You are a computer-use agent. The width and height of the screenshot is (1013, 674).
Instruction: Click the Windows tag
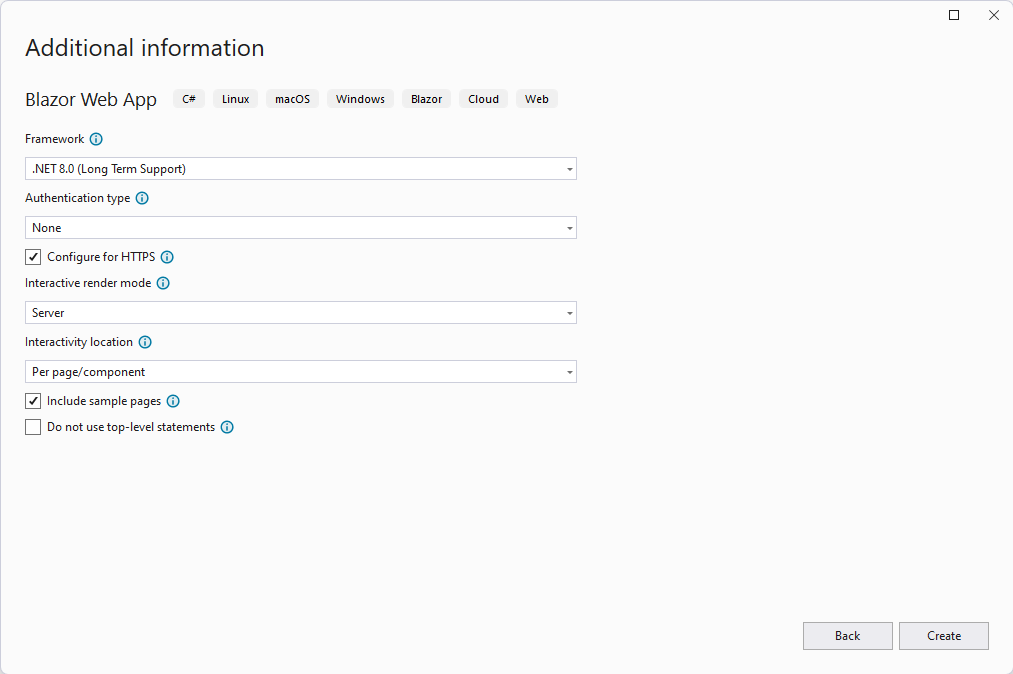[360, 99]
